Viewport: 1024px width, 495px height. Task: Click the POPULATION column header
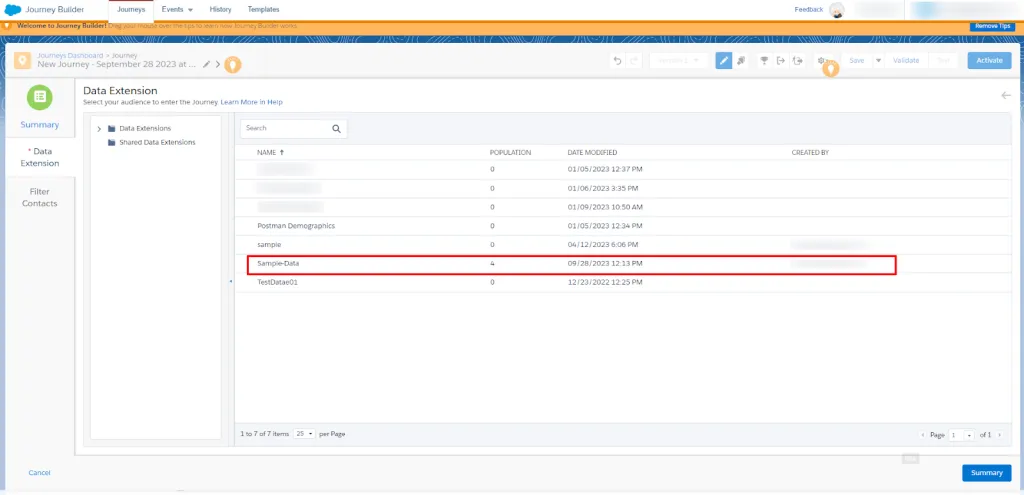point(510,152)
